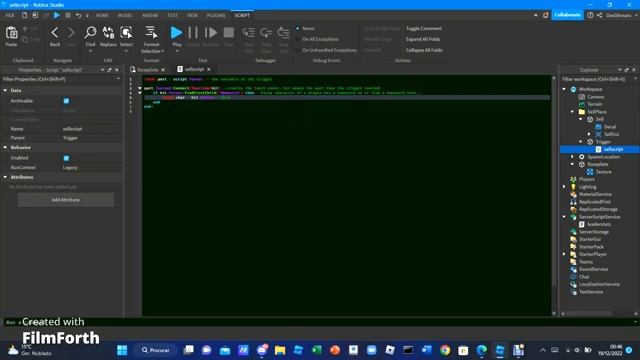The image size is (640, 360).
Task: Collapse the Data properties section
Action: point(5,90)
